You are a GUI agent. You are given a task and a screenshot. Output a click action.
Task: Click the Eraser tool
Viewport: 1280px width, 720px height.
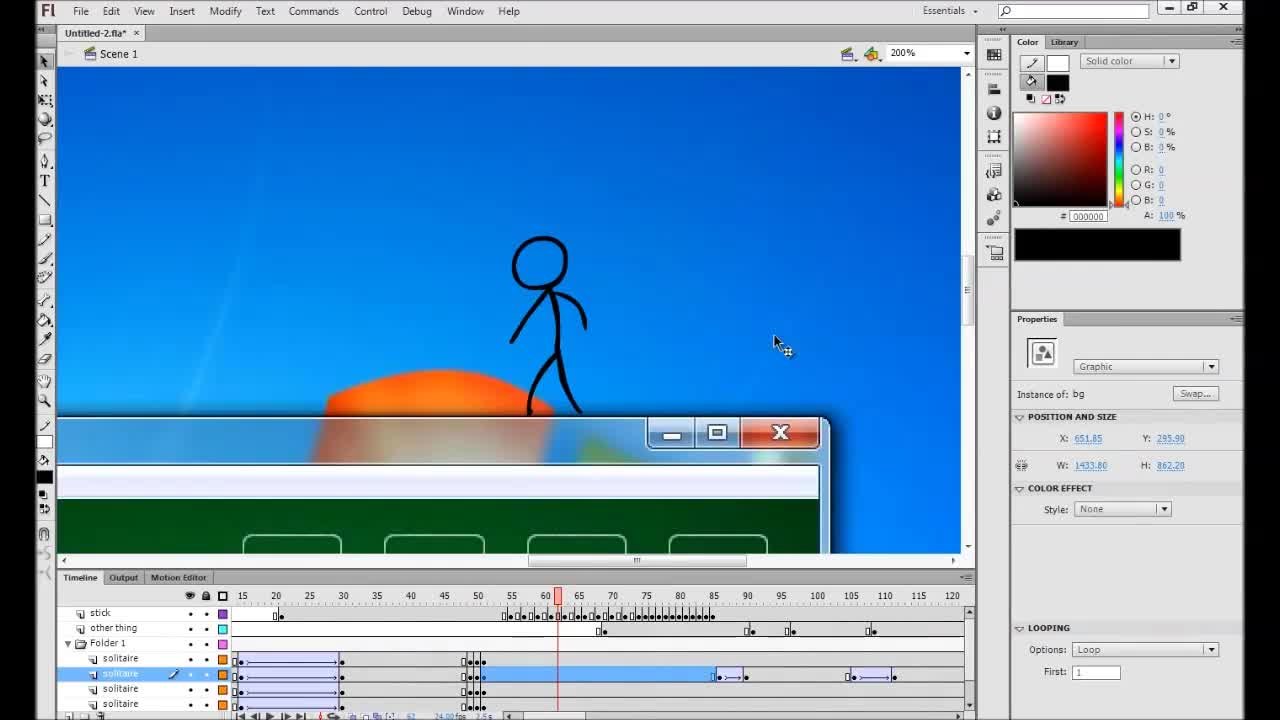(45, 359)
